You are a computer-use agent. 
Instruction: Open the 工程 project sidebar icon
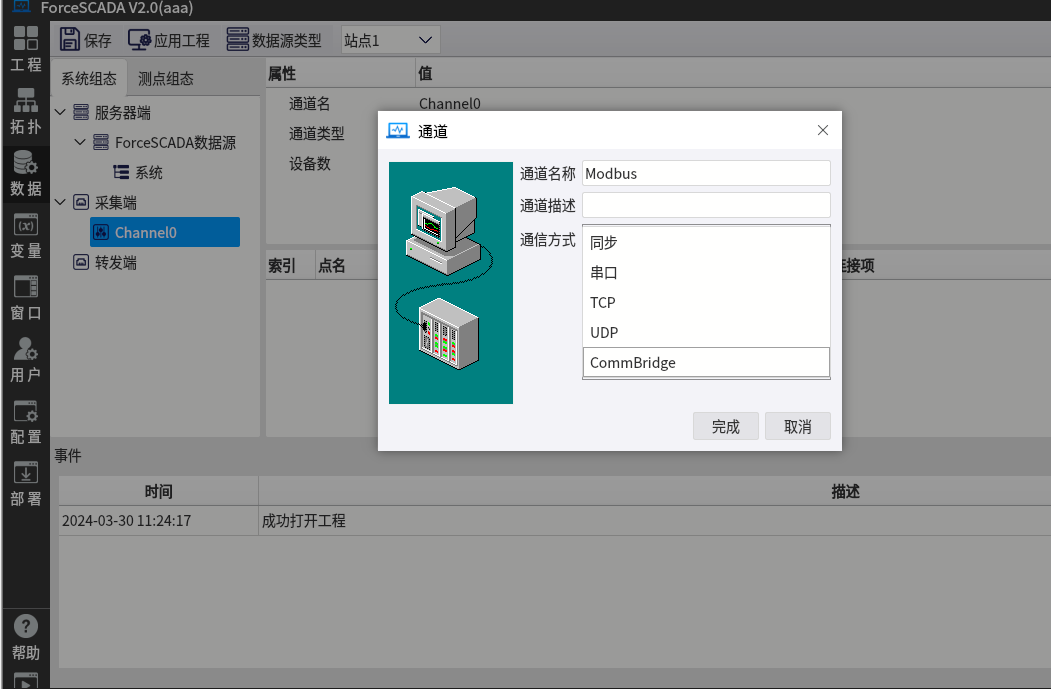coord(26,49)
